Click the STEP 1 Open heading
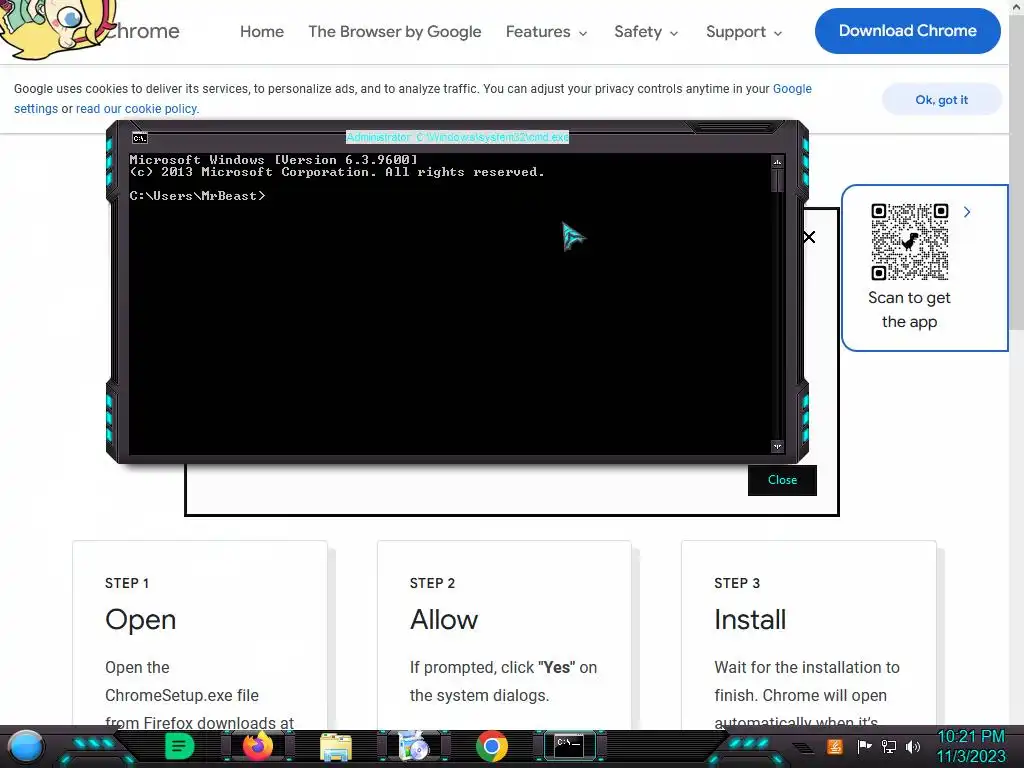1024x768 pixels. tap(140, 619)
